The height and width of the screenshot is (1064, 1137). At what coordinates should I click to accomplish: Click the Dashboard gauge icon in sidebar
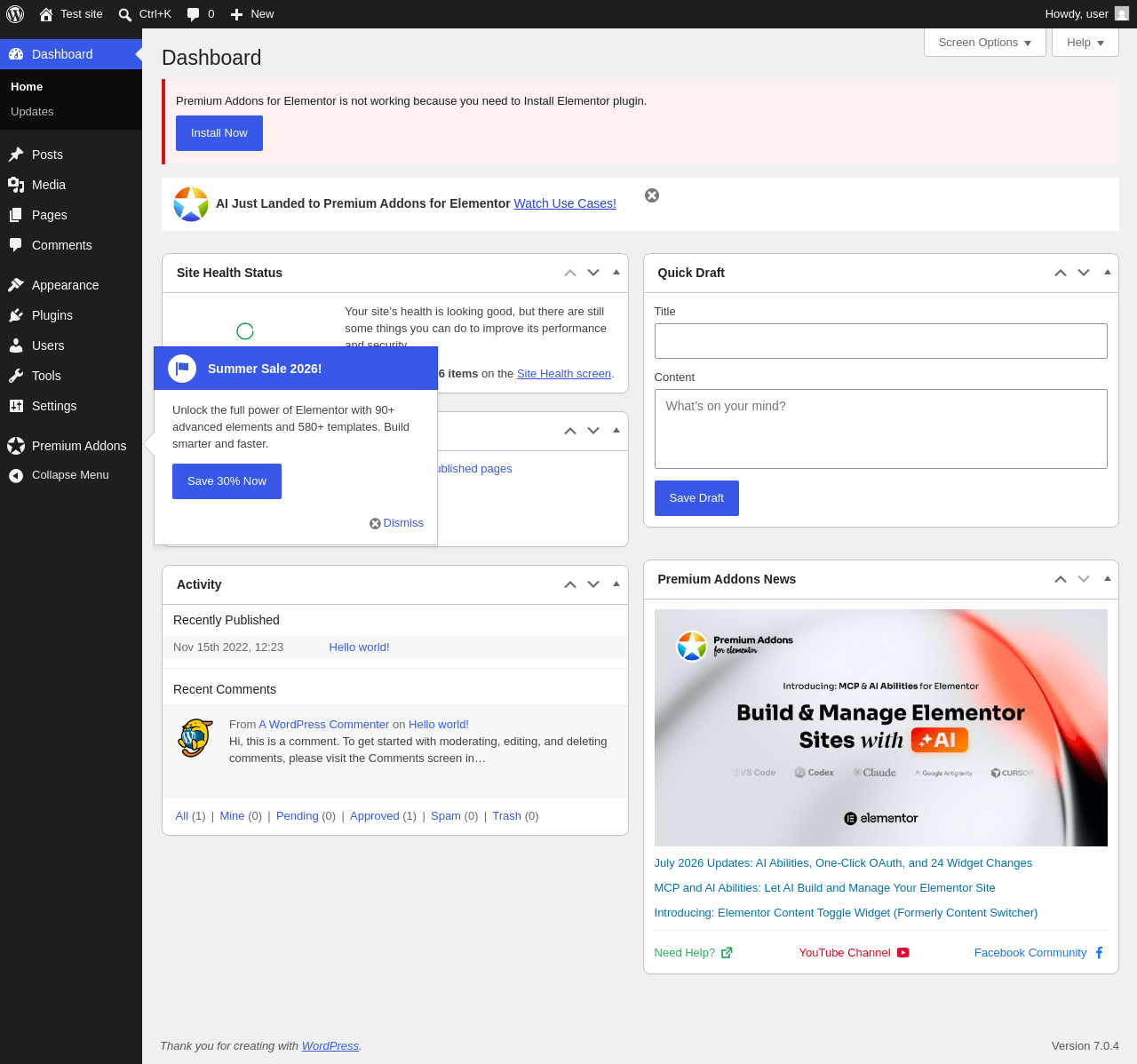(x=16, y=54)
